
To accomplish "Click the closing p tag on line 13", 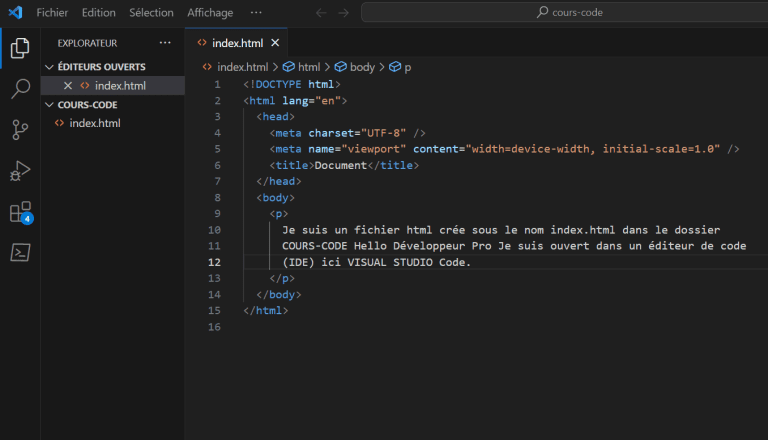I will tap(282, 278).
